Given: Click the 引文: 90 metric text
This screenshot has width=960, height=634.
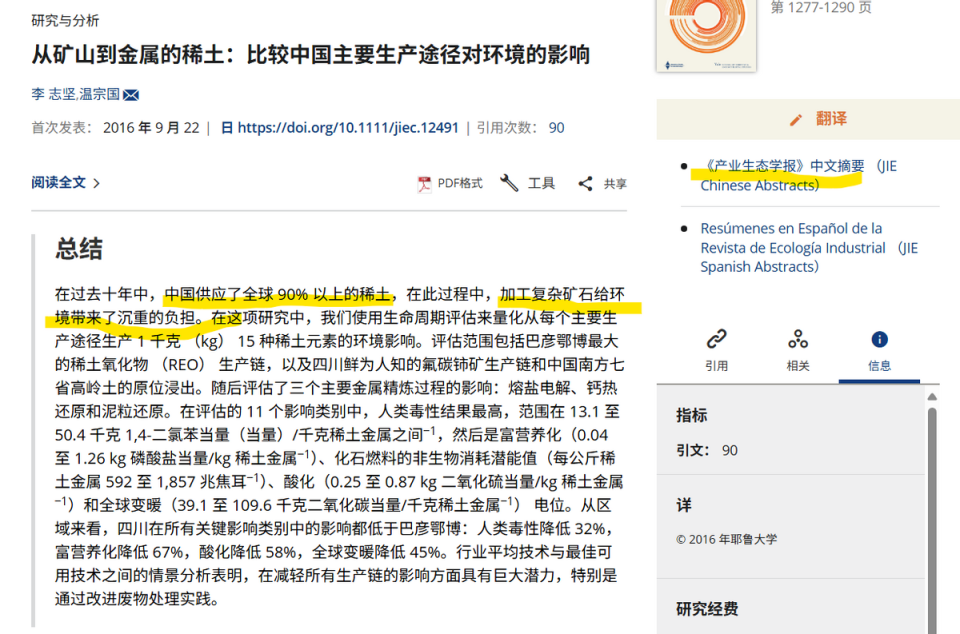Looking at the screenshot, I should pyautogui.click(x=707, y=450).
